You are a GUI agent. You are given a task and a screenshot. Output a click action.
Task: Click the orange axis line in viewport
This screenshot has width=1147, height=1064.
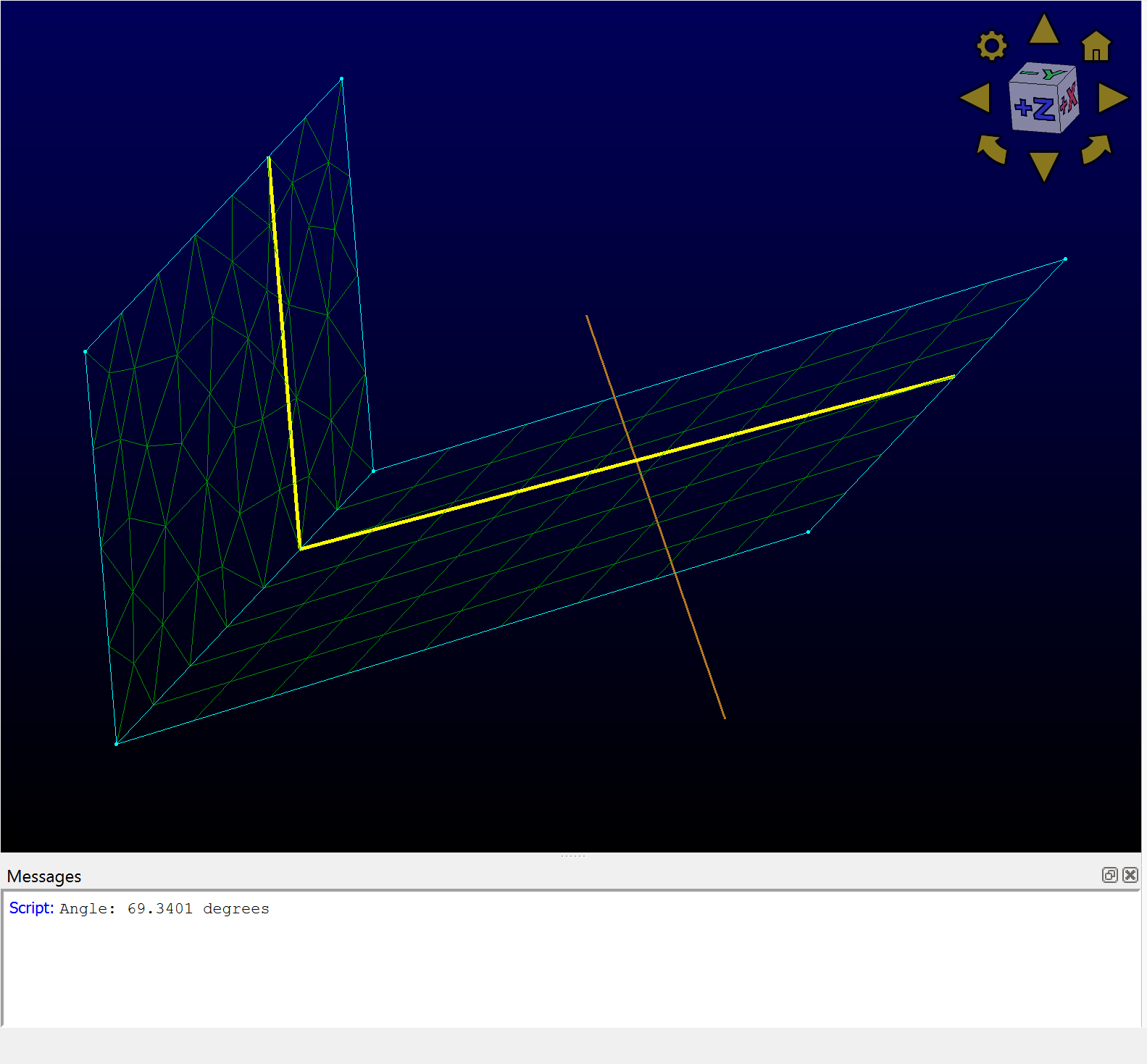(656, 516)
